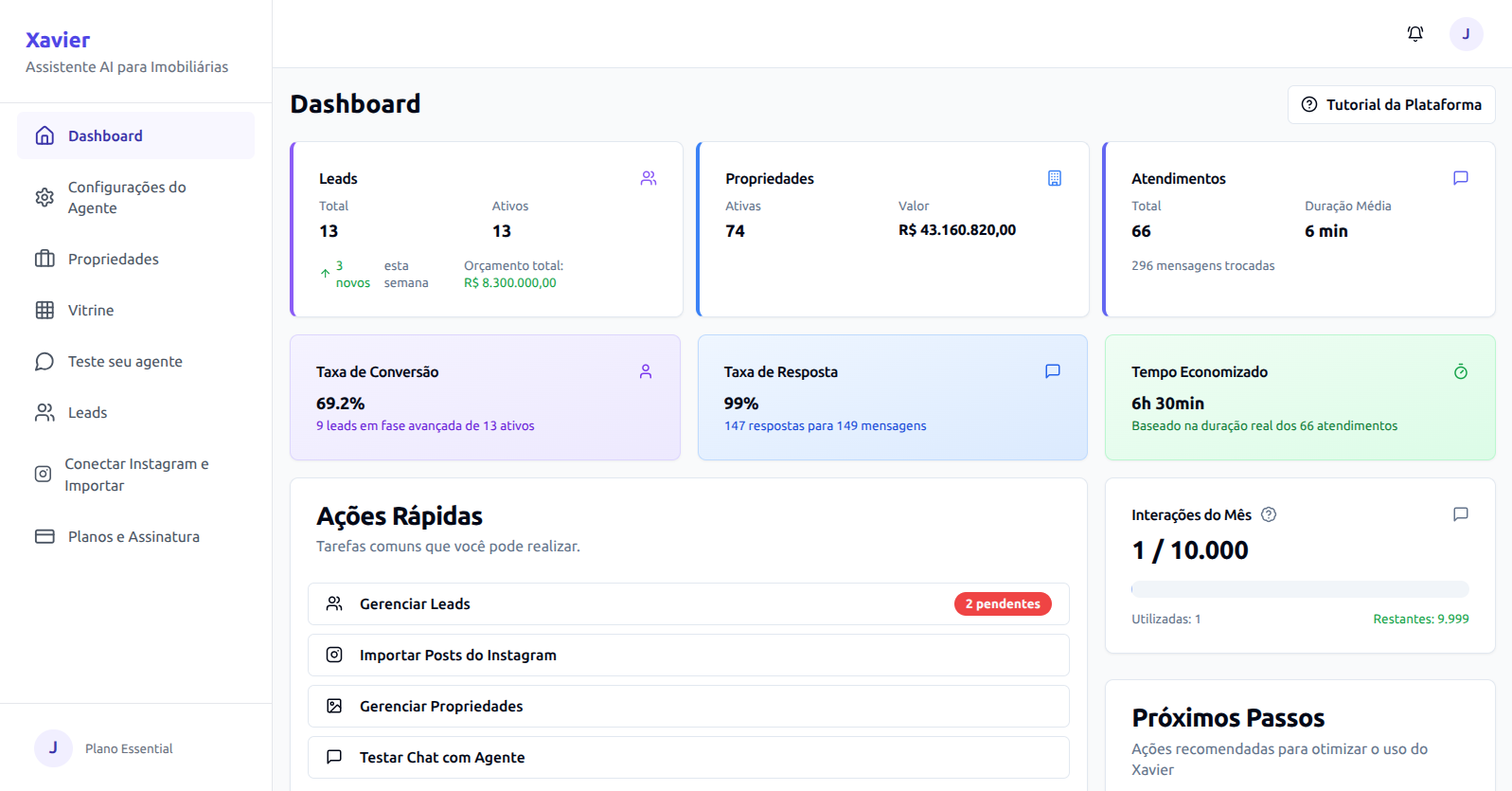Click the Dashboard home icon in sidebar
Screen dimensions: 1512x791
click(44, 135)
